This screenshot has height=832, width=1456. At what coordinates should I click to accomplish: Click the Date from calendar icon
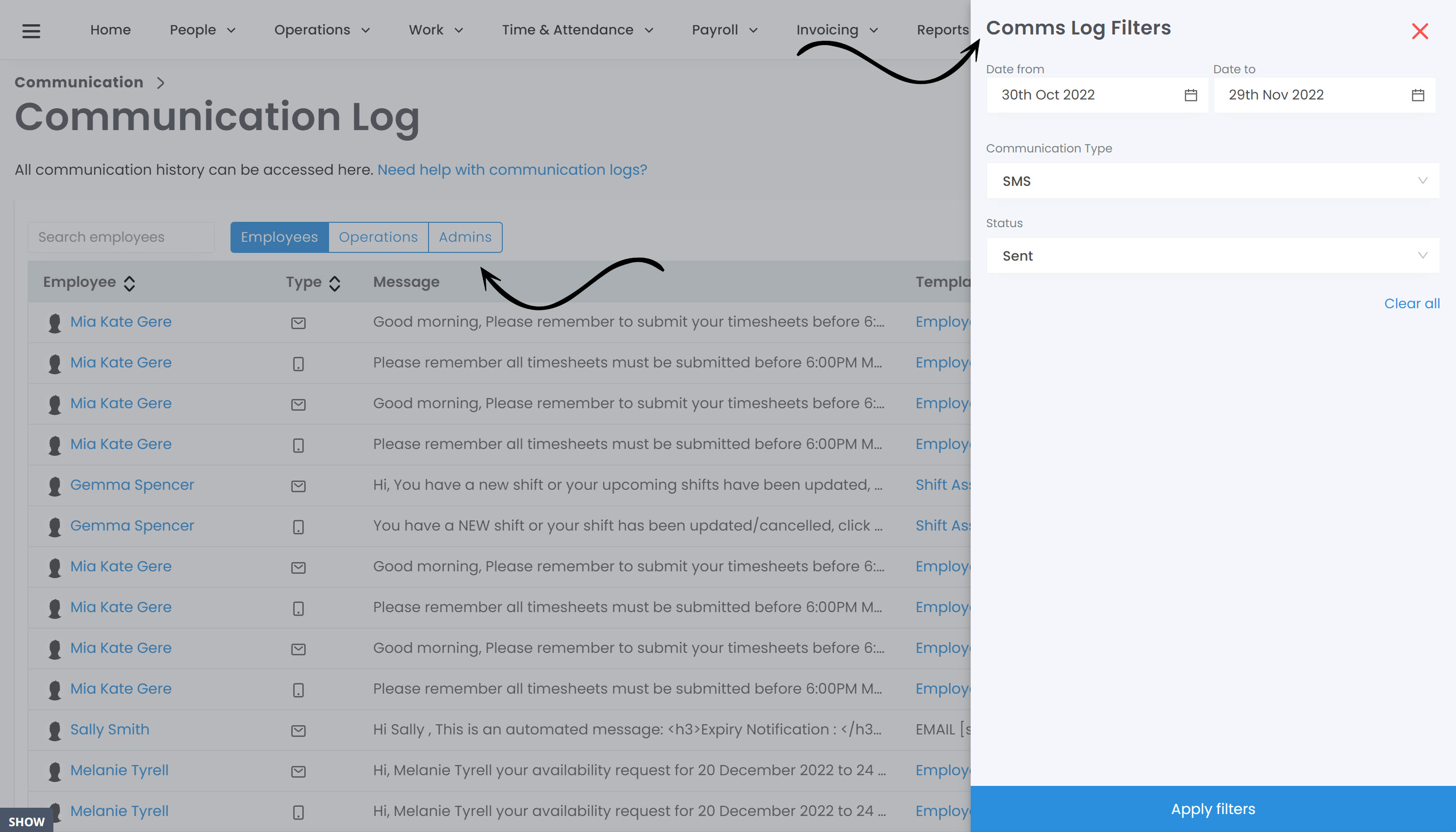coord(1191,95)
